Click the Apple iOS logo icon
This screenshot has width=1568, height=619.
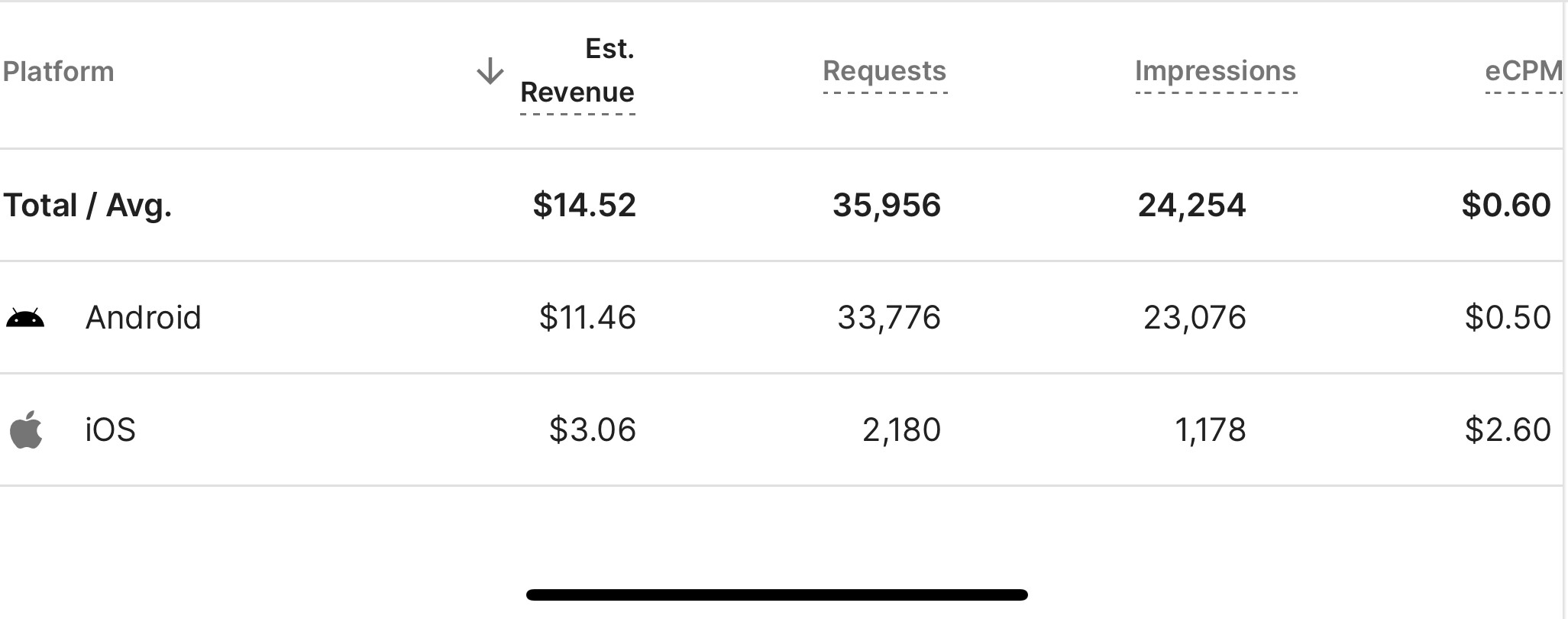(26, 429)
